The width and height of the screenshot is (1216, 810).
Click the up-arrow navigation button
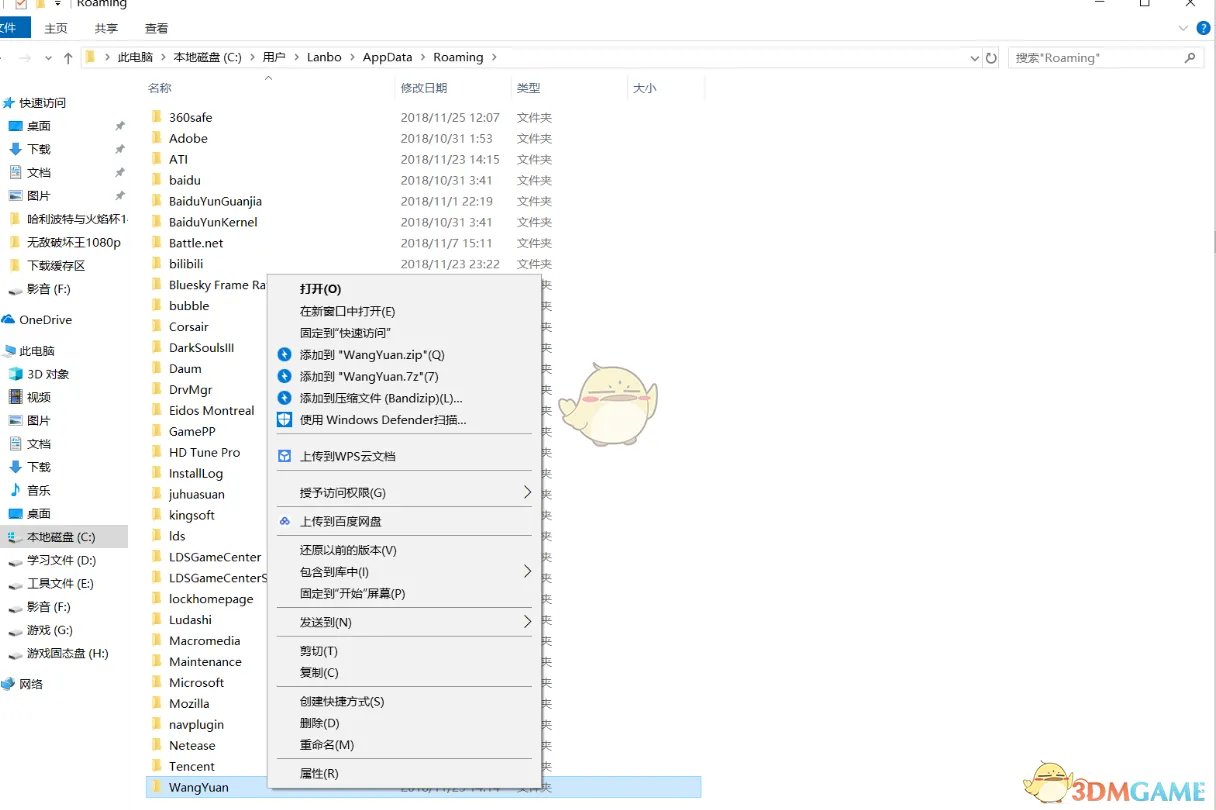coord(68,58)
